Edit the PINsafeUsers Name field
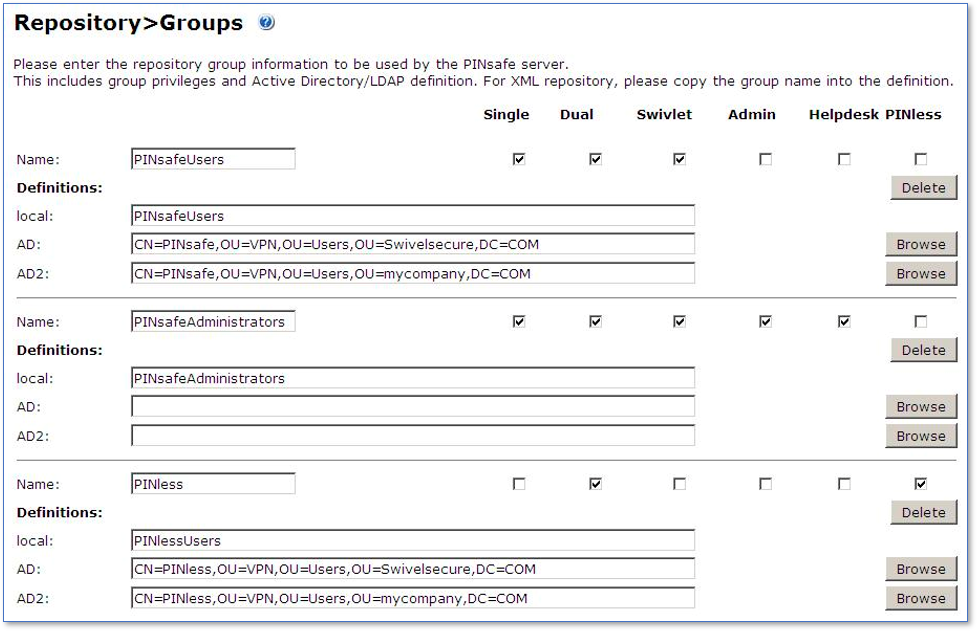Screen dimensions: 977x631 click(213, 159)
